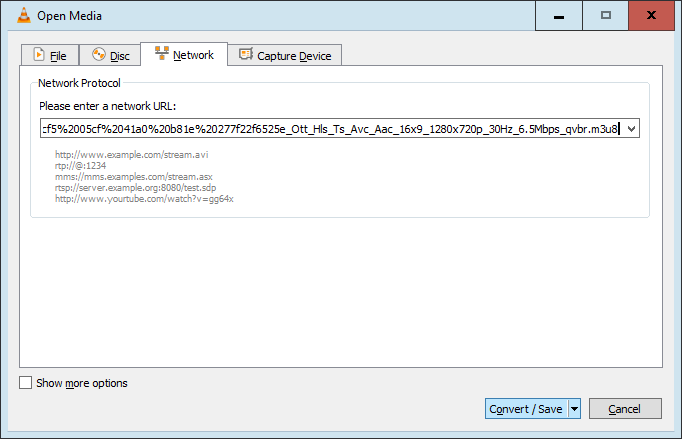The image size is (682, 439).
Task: Switch to the File tab
Action: tap(50, 55)
